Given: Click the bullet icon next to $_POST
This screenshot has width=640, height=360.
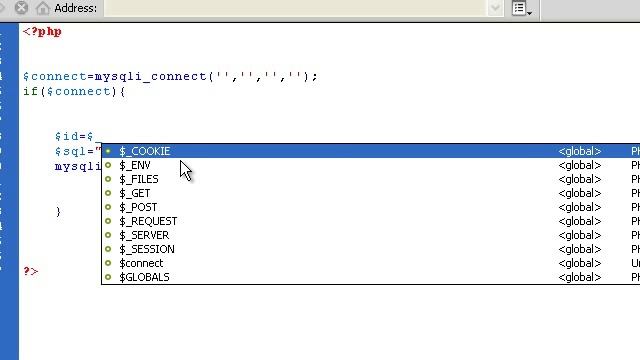Looking at the screenshot, I should (108, 207).
